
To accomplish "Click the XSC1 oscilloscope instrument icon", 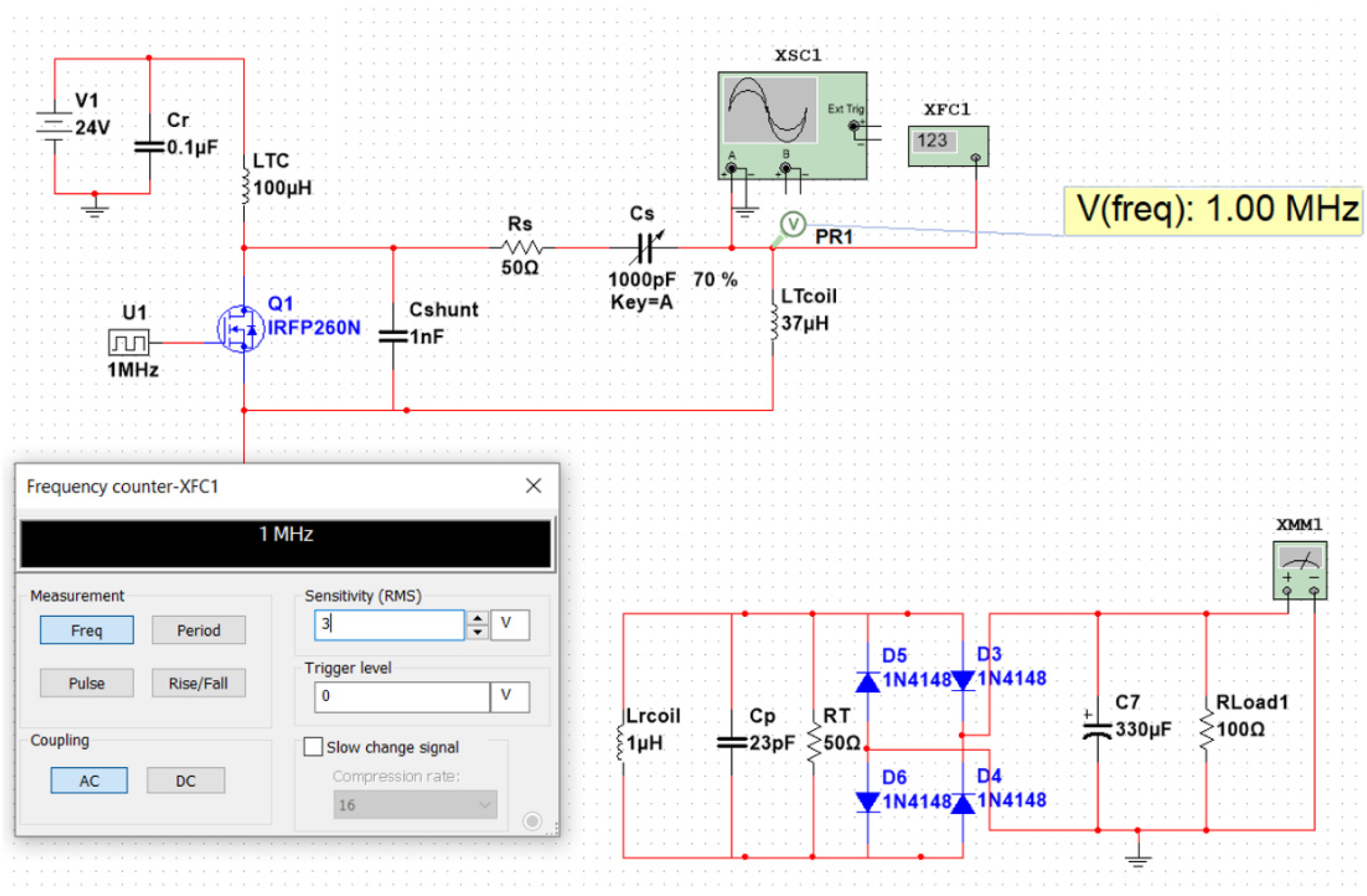I will pos(792,125).
